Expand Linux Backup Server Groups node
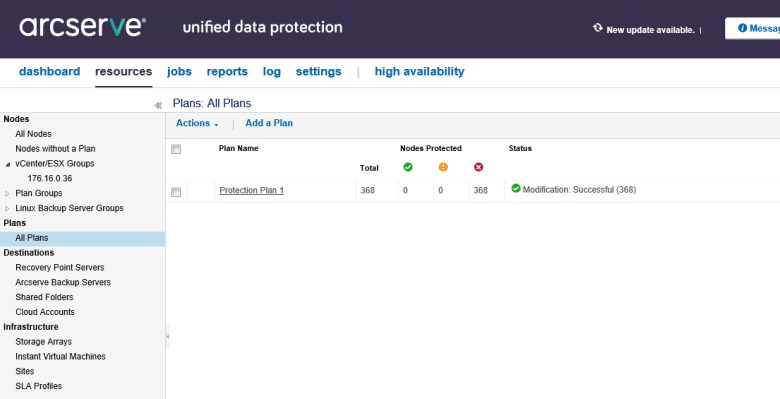This screenshot has width=780, height=399. 7,208
